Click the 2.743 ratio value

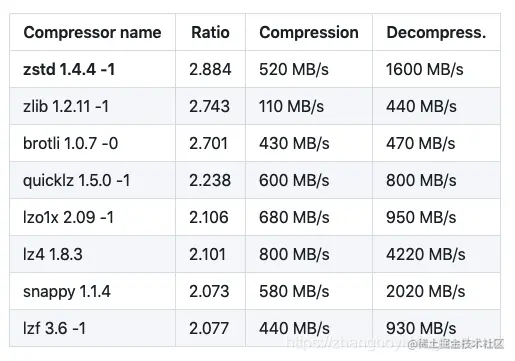209,107
